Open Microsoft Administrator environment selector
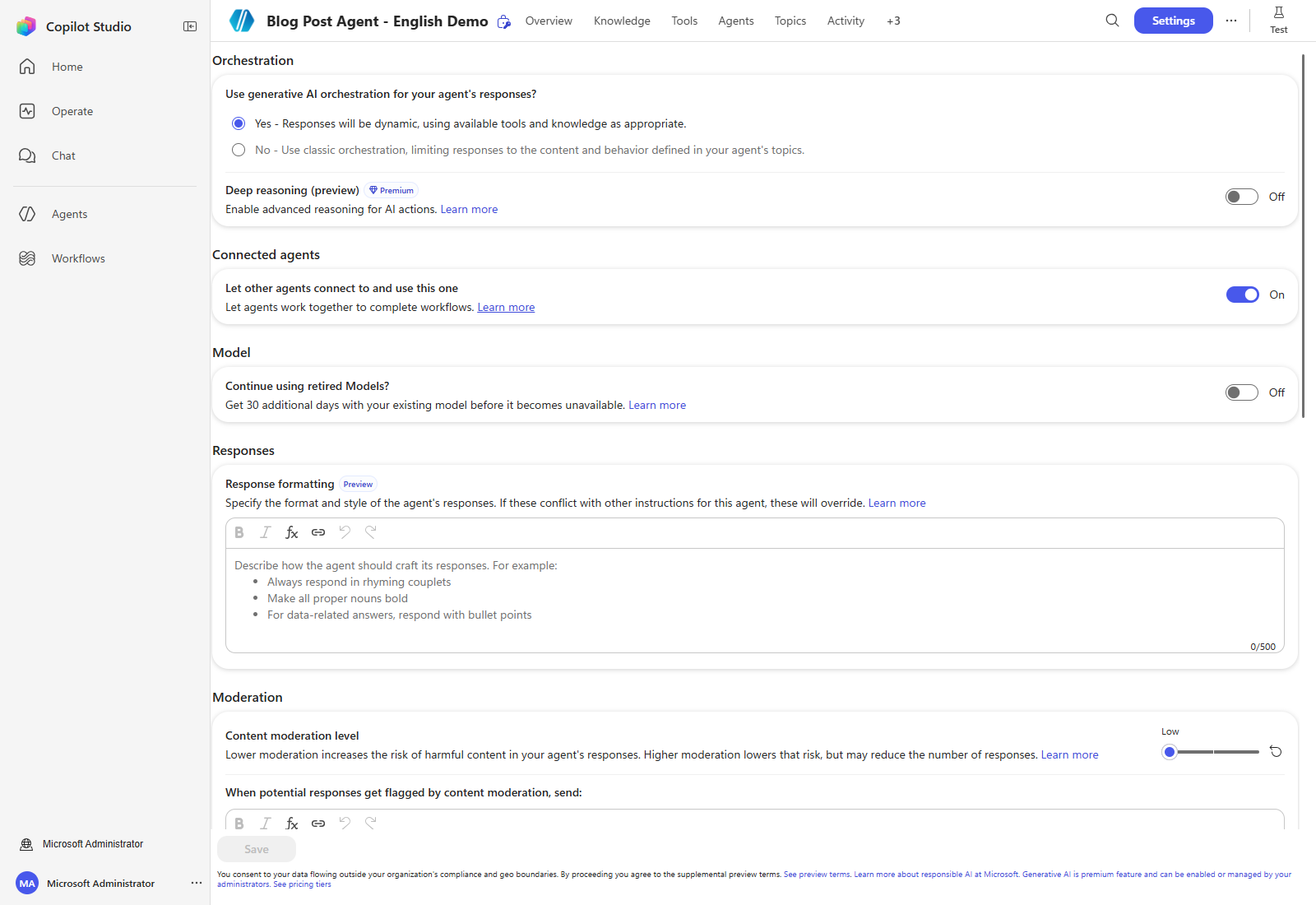1316x905 pixels. pyautogui.click(x=81, y=844)
